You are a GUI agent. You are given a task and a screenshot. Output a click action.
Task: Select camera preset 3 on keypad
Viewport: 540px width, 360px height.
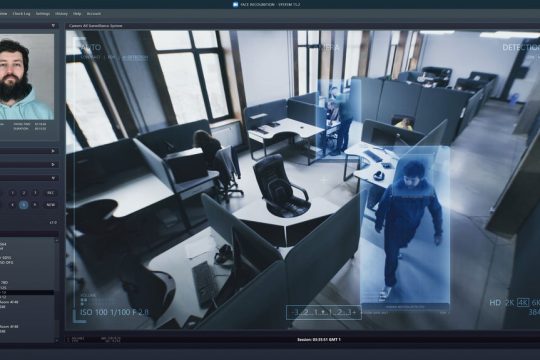coord(35,193)
